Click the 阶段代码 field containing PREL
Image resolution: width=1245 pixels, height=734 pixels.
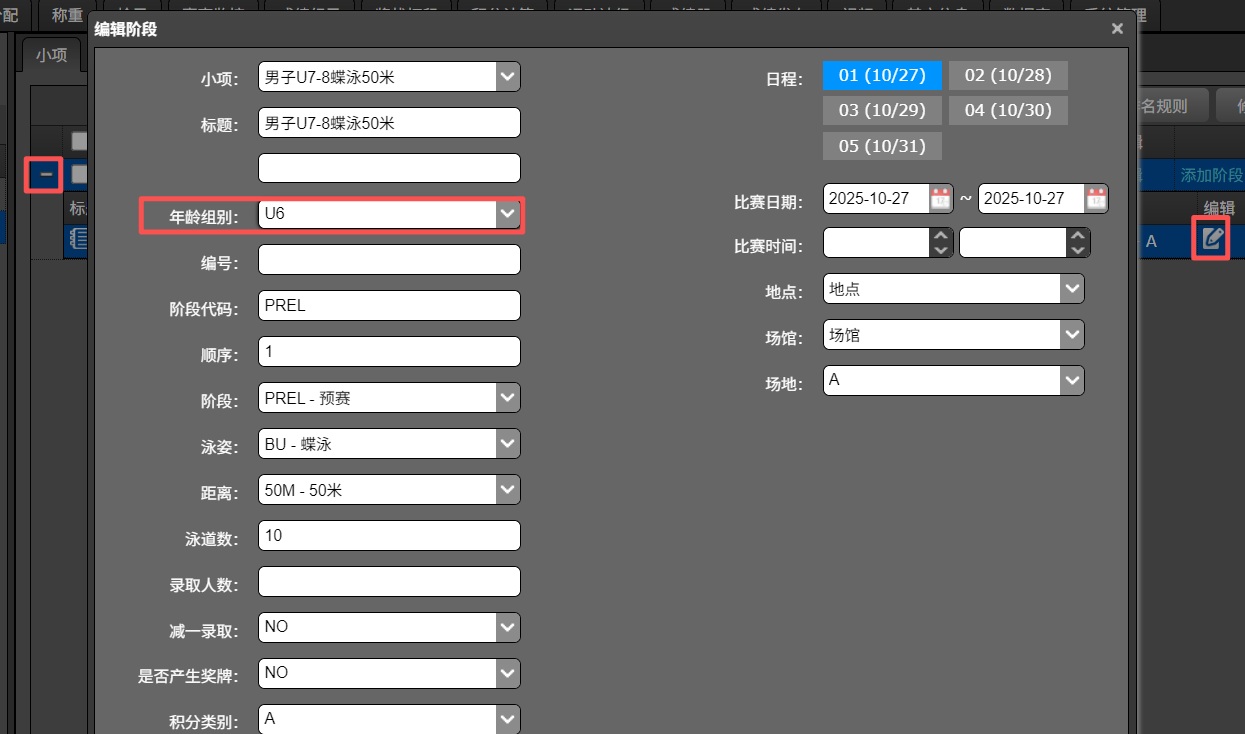(x=389, y=305)
